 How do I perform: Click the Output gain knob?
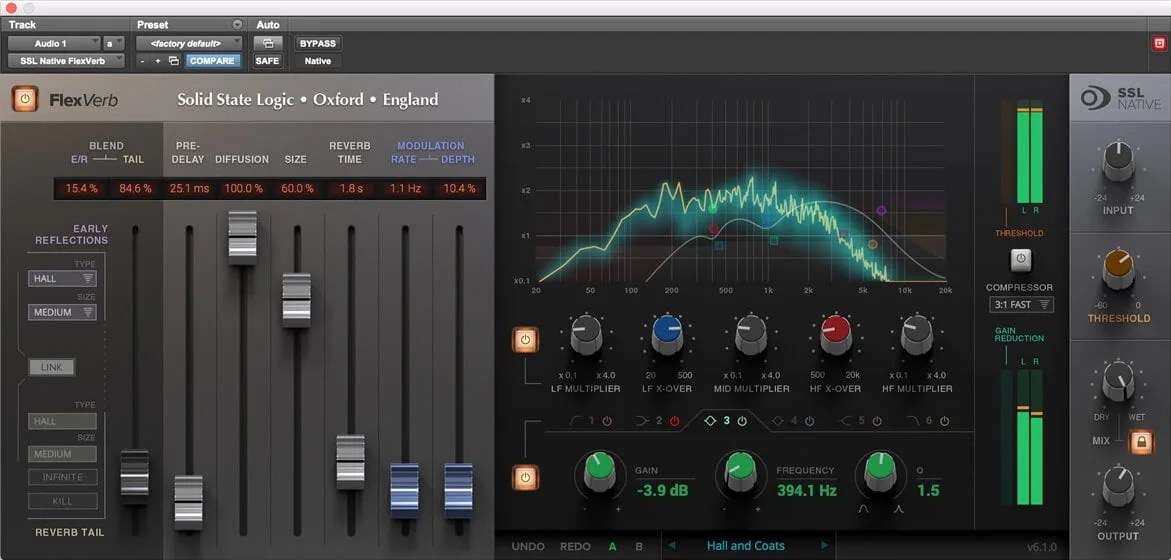pyautogui.click(x=1118, y=485)
